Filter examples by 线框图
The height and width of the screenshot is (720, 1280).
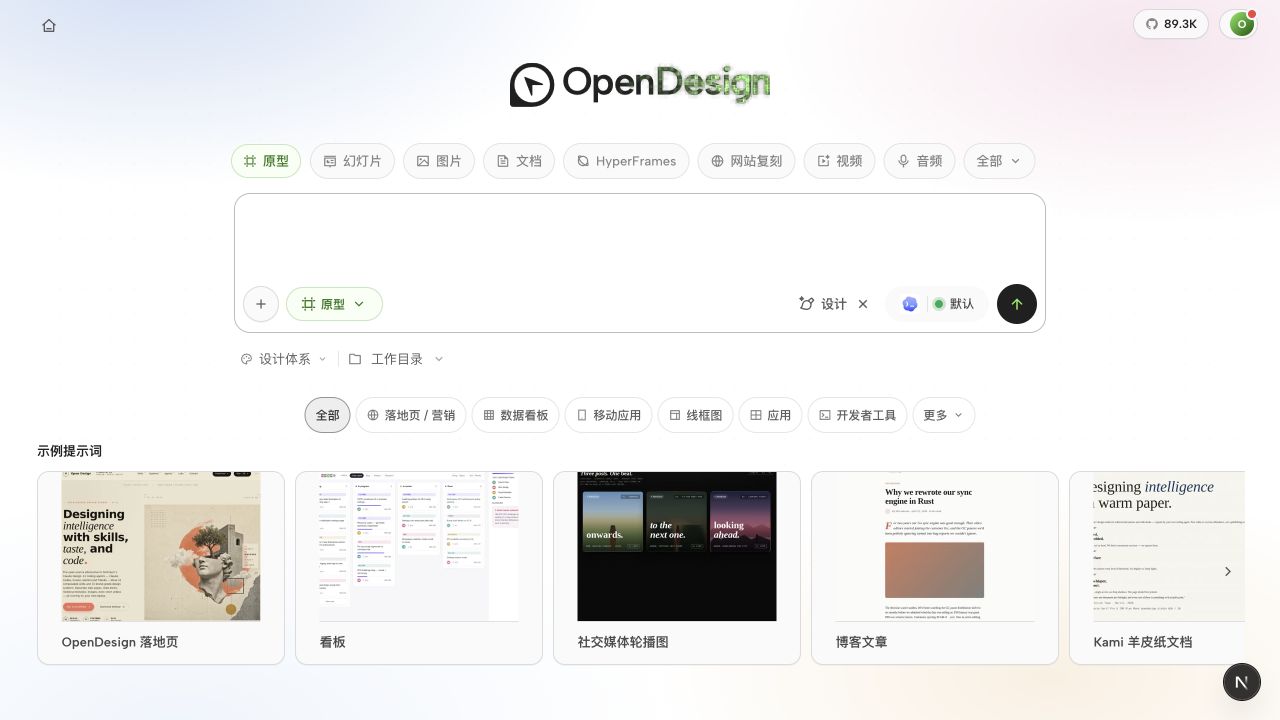pos(695,415)
